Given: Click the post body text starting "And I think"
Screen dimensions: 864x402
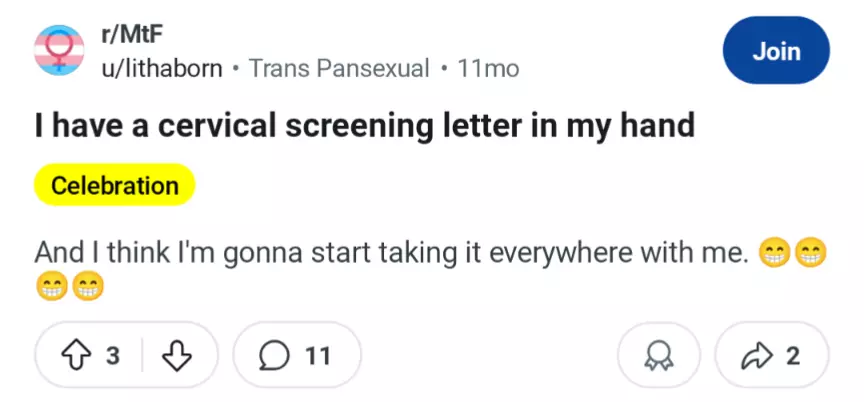Looking at the screenshot, I should click(390, 253).
